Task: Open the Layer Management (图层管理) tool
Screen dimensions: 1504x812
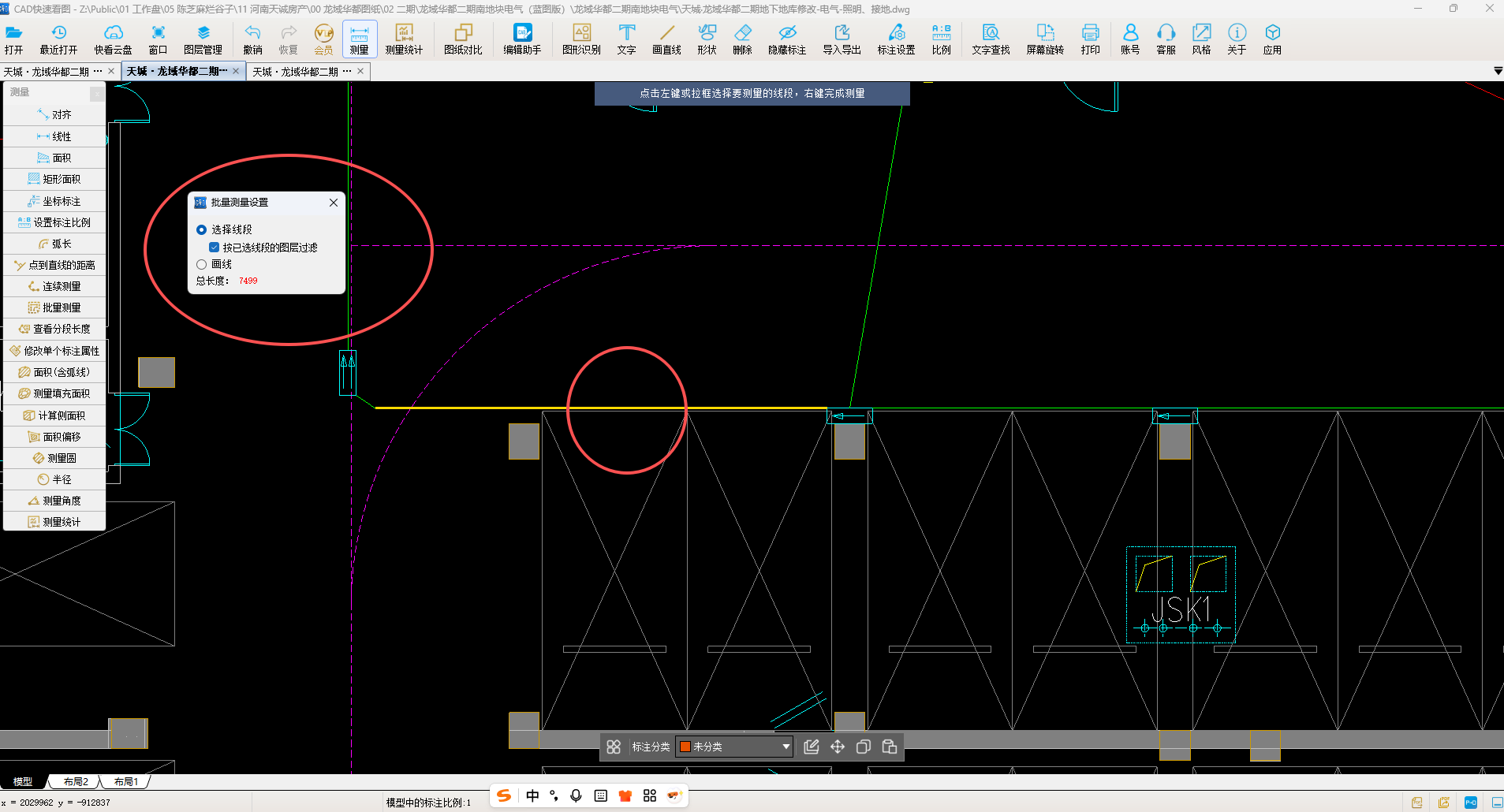Action: pyautogui.click(x=203, y=39)
